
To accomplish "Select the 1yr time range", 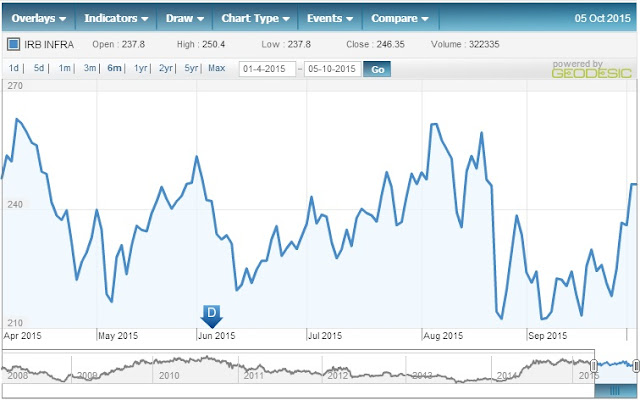I will coord(140,68).
